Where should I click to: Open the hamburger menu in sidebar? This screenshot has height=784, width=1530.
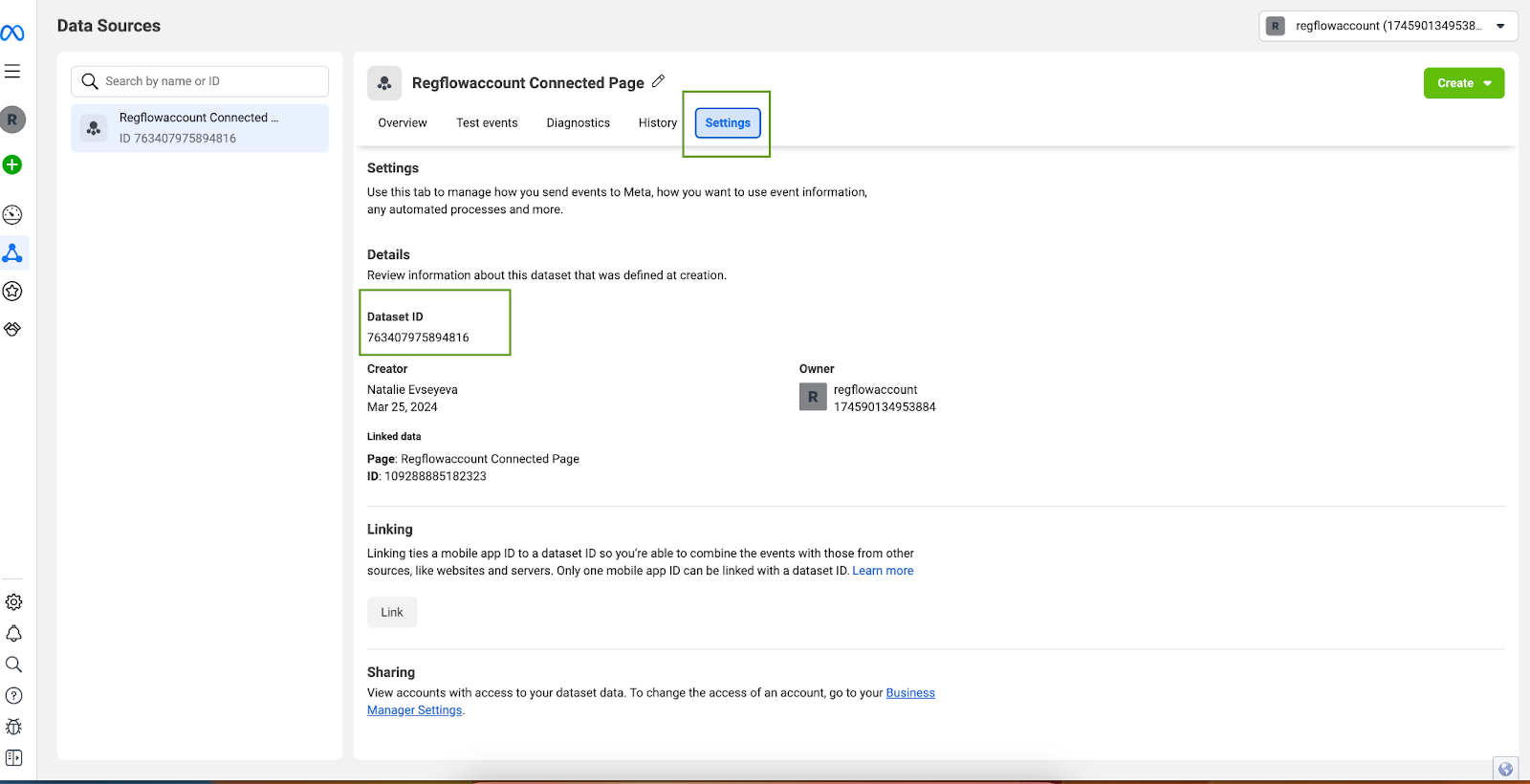click(x=12, y=72)
